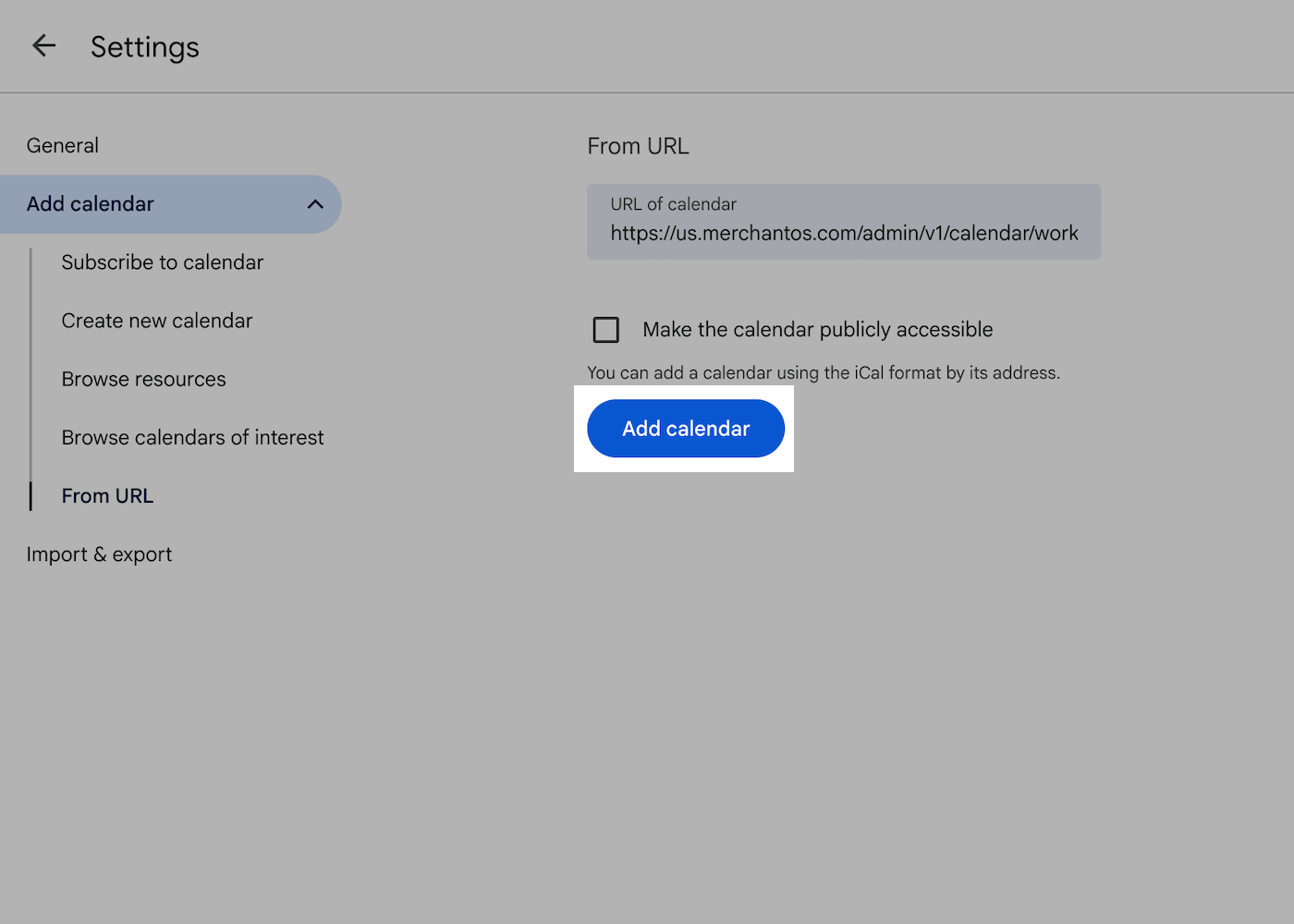Return to calendar with the arrow icon
Viewport: 1294px width, 924px height.
43,45
